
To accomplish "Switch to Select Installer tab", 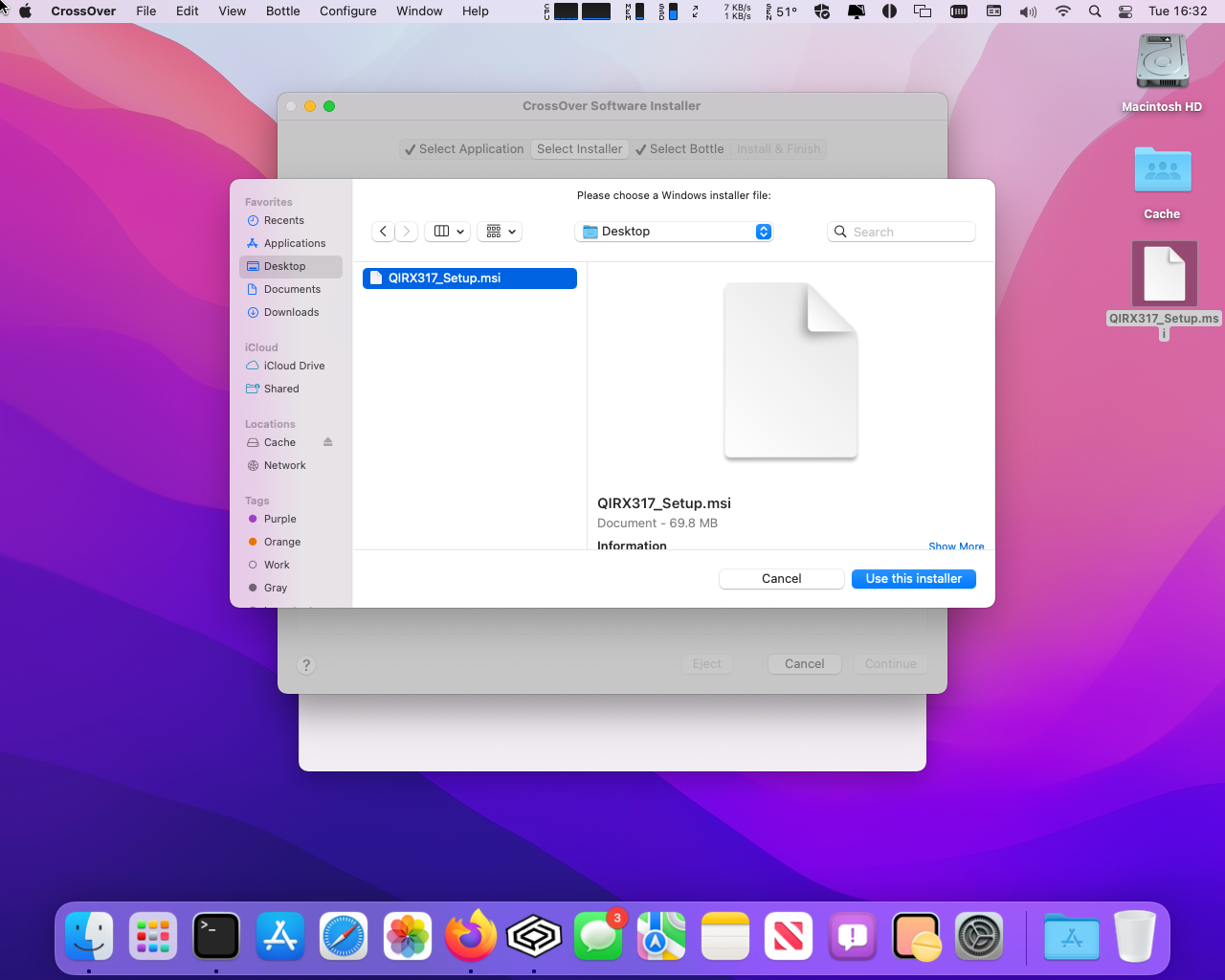I will coord(580,149).
